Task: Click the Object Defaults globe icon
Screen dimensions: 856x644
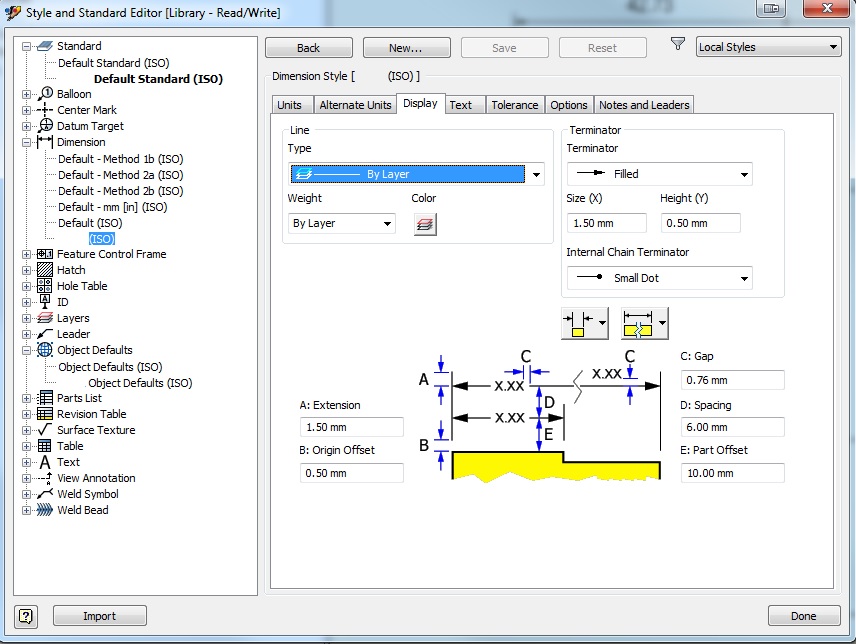Action: [x=45, y=350]
